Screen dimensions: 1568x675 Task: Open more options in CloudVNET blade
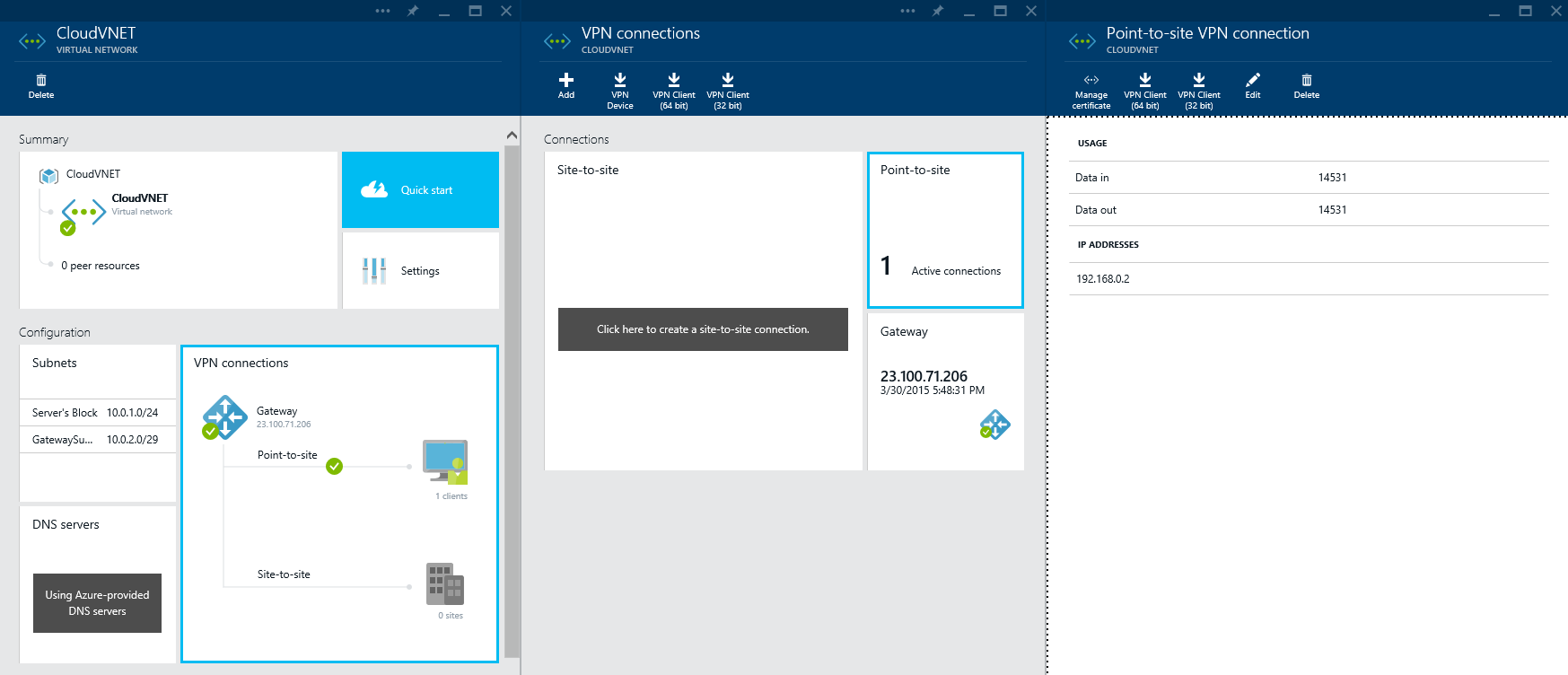point(383,11)
